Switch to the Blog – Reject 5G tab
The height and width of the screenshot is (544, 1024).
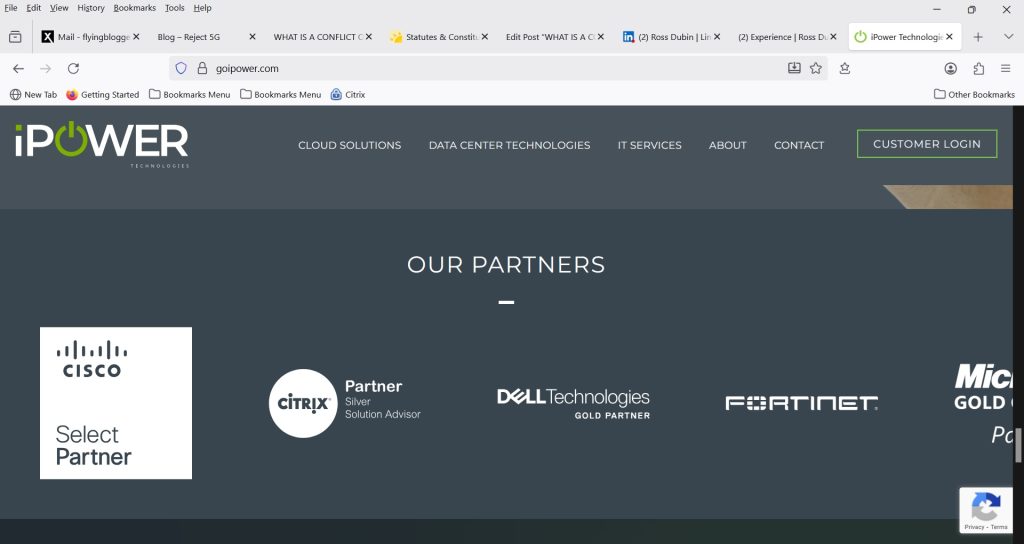(196, 37)
